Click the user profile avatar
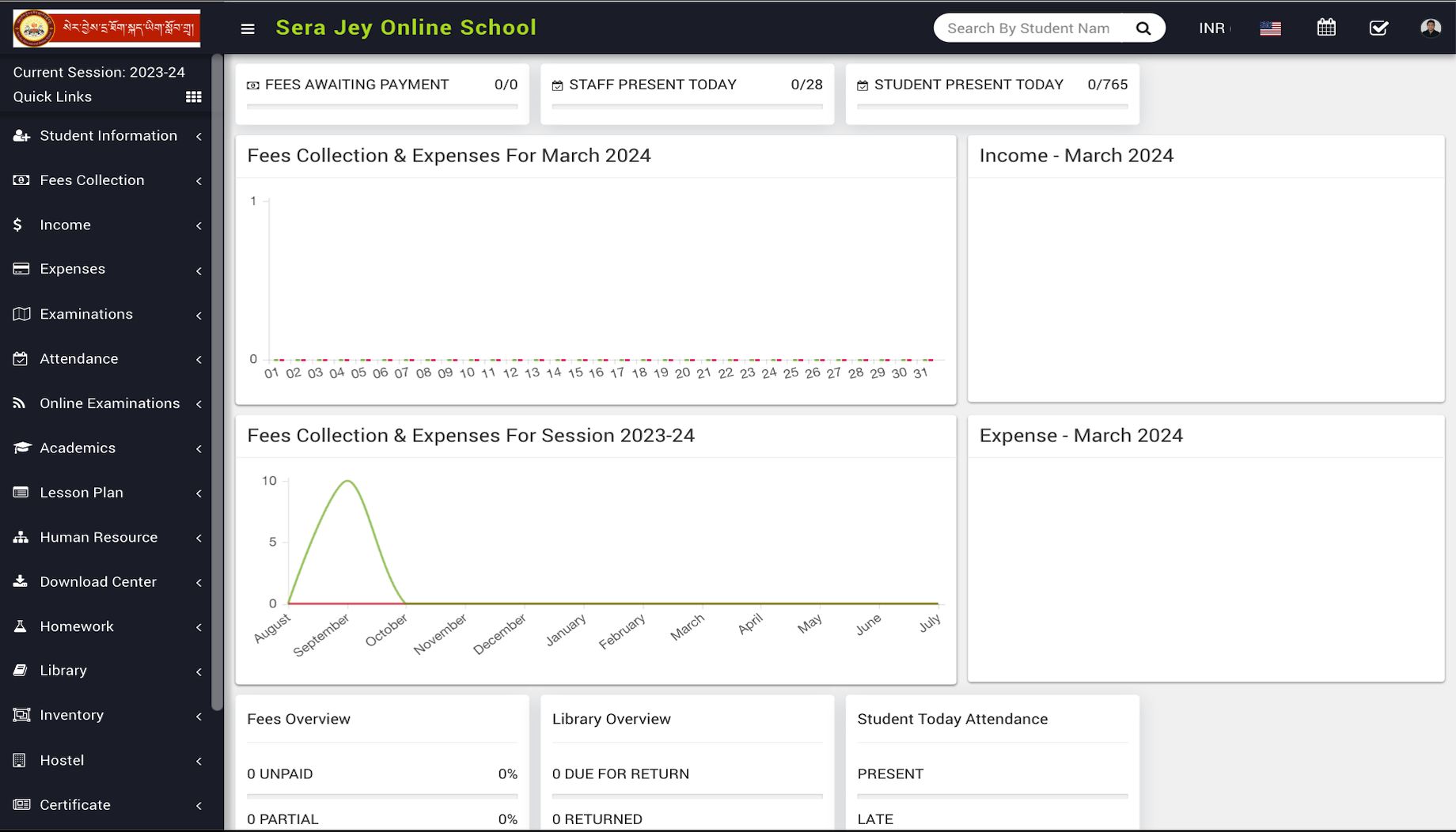 tap(1430, 28)
